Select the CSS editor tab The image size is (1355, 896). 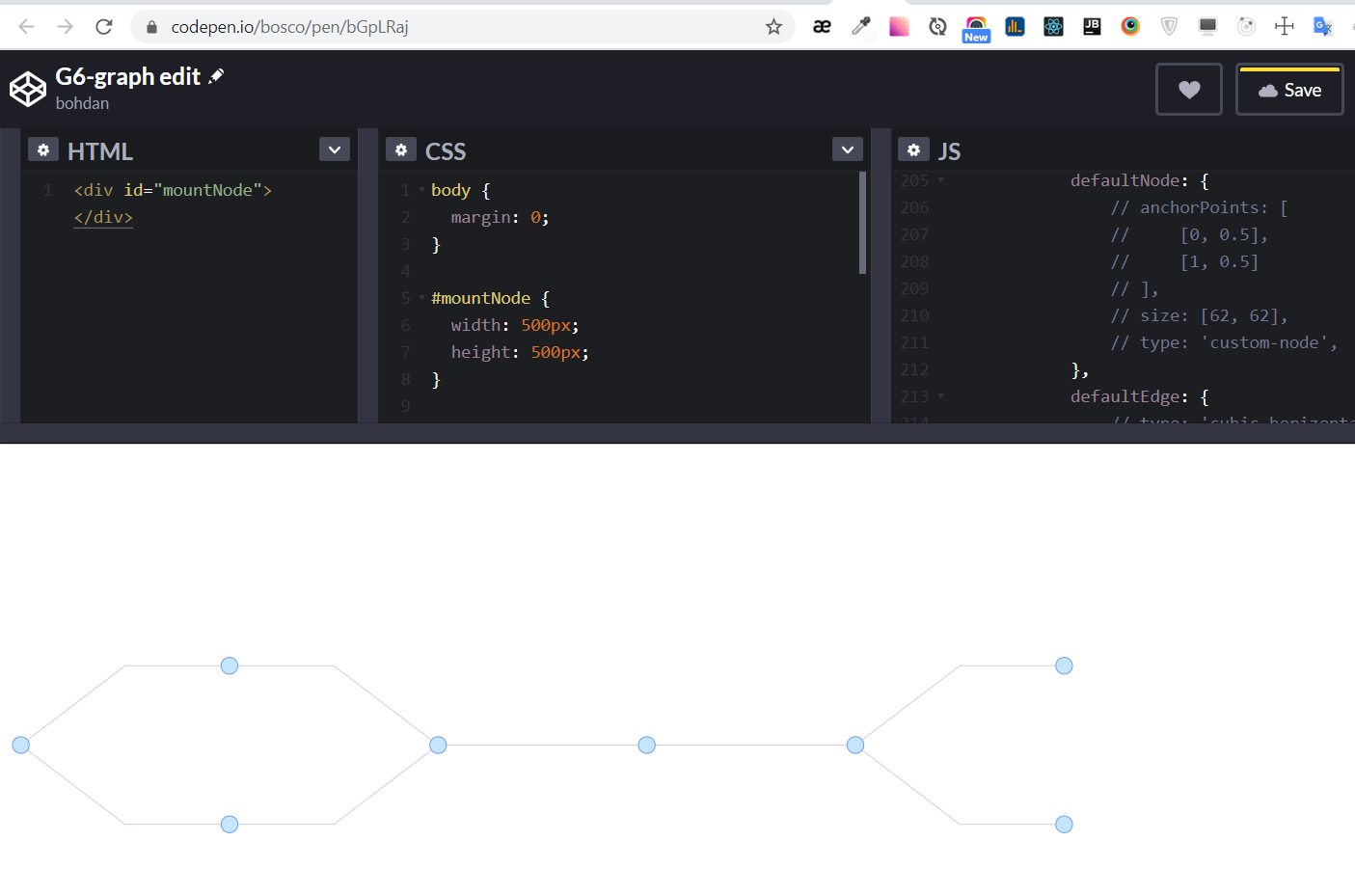pyautogui.click(x=446, y=150)
